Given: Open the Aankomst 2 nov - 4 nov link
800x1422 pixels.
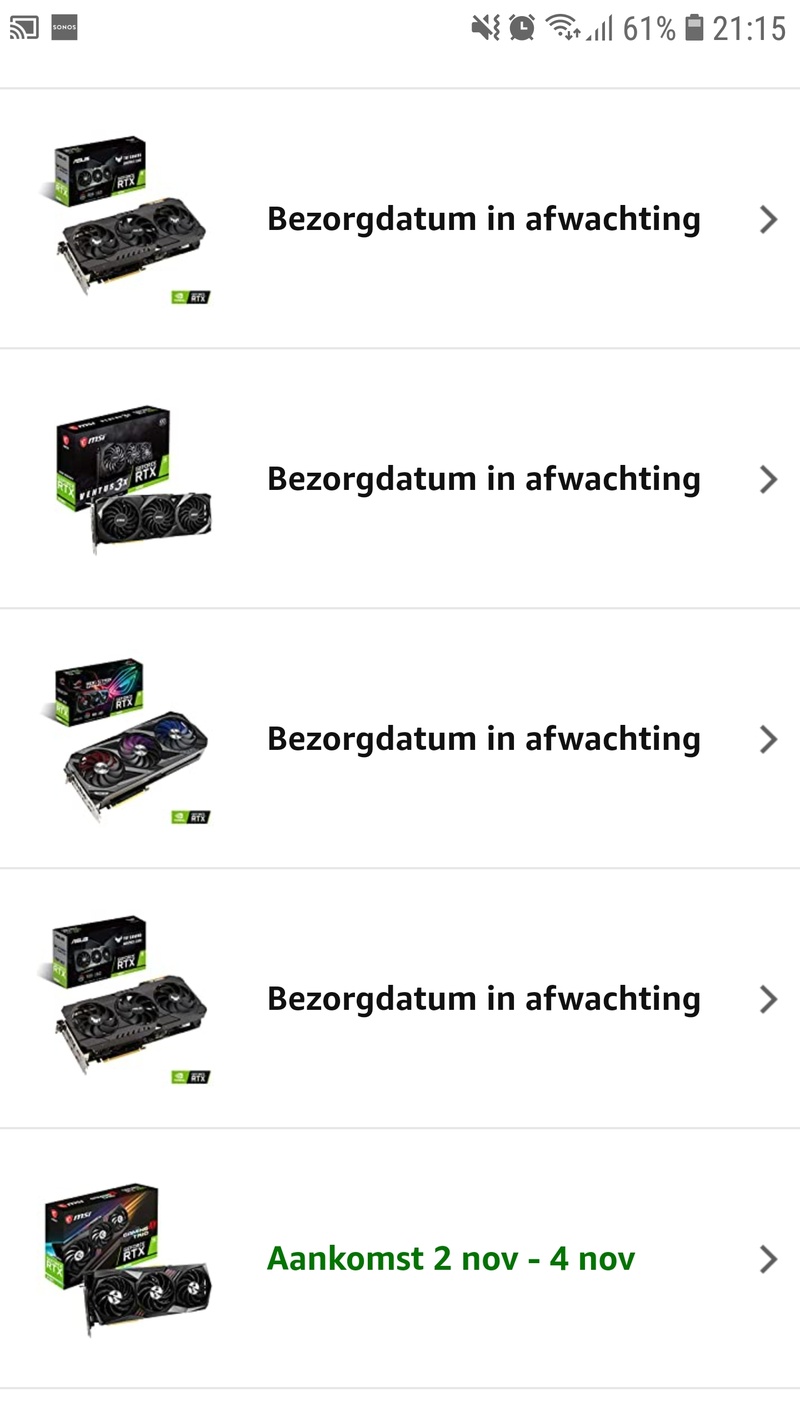Looking at the screenshot, I should coord(451,1258).
